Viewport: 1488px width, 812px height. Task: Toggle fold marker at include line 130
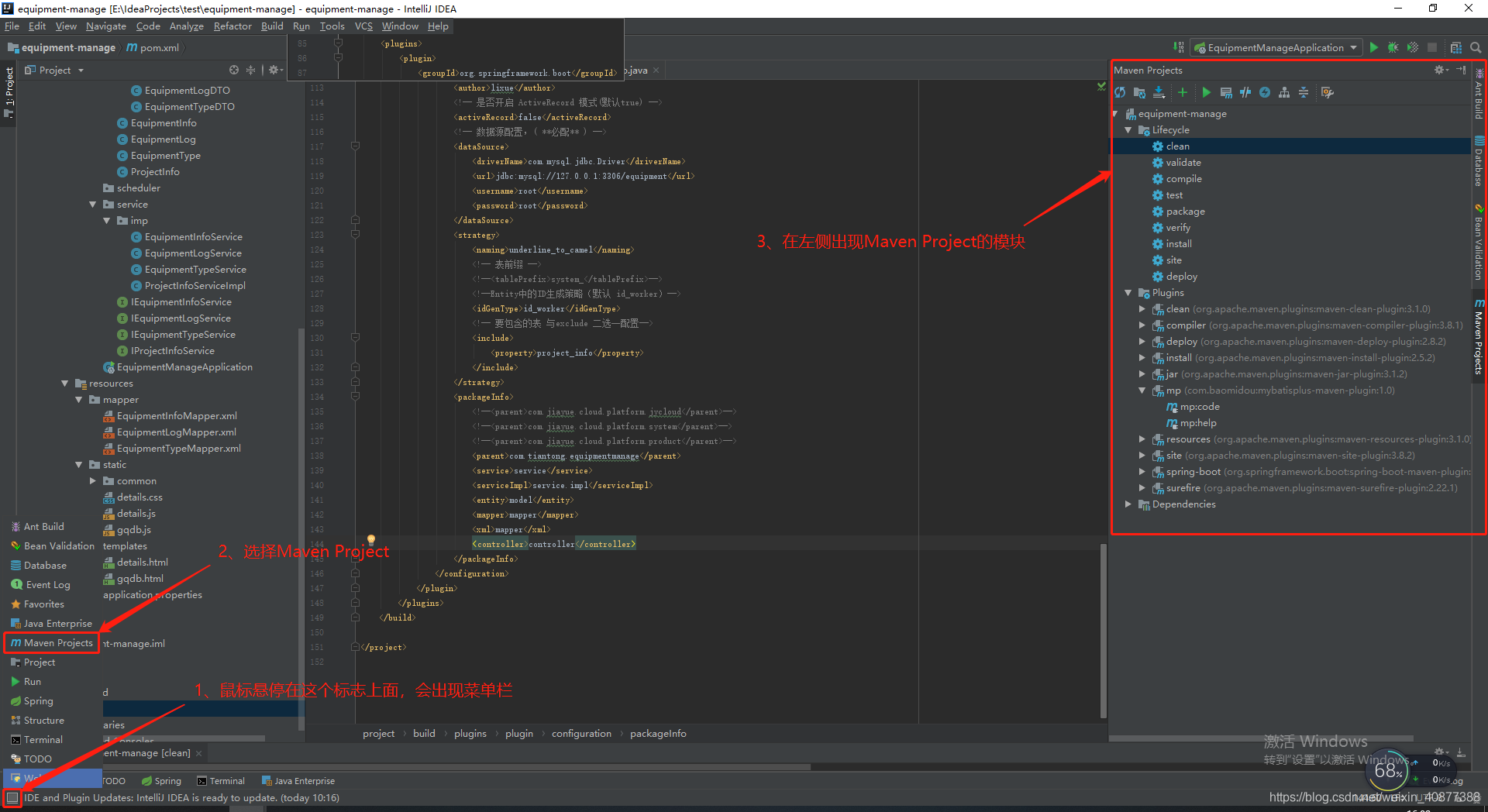[355, 338]
